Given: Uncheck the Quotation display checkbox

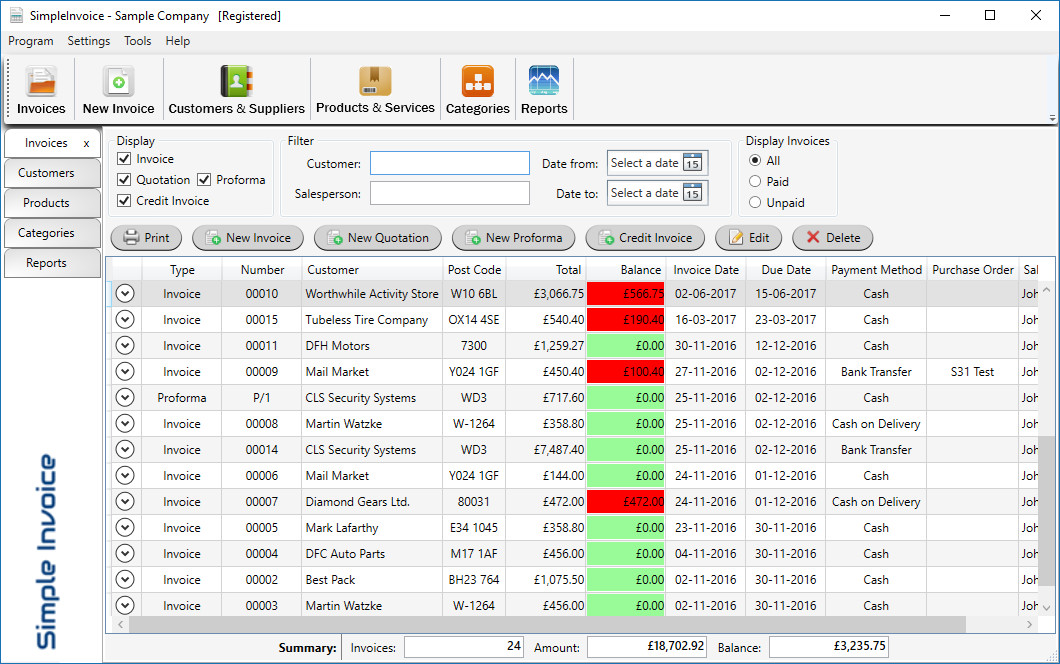Looking at the screenshot, I should 124,179.
